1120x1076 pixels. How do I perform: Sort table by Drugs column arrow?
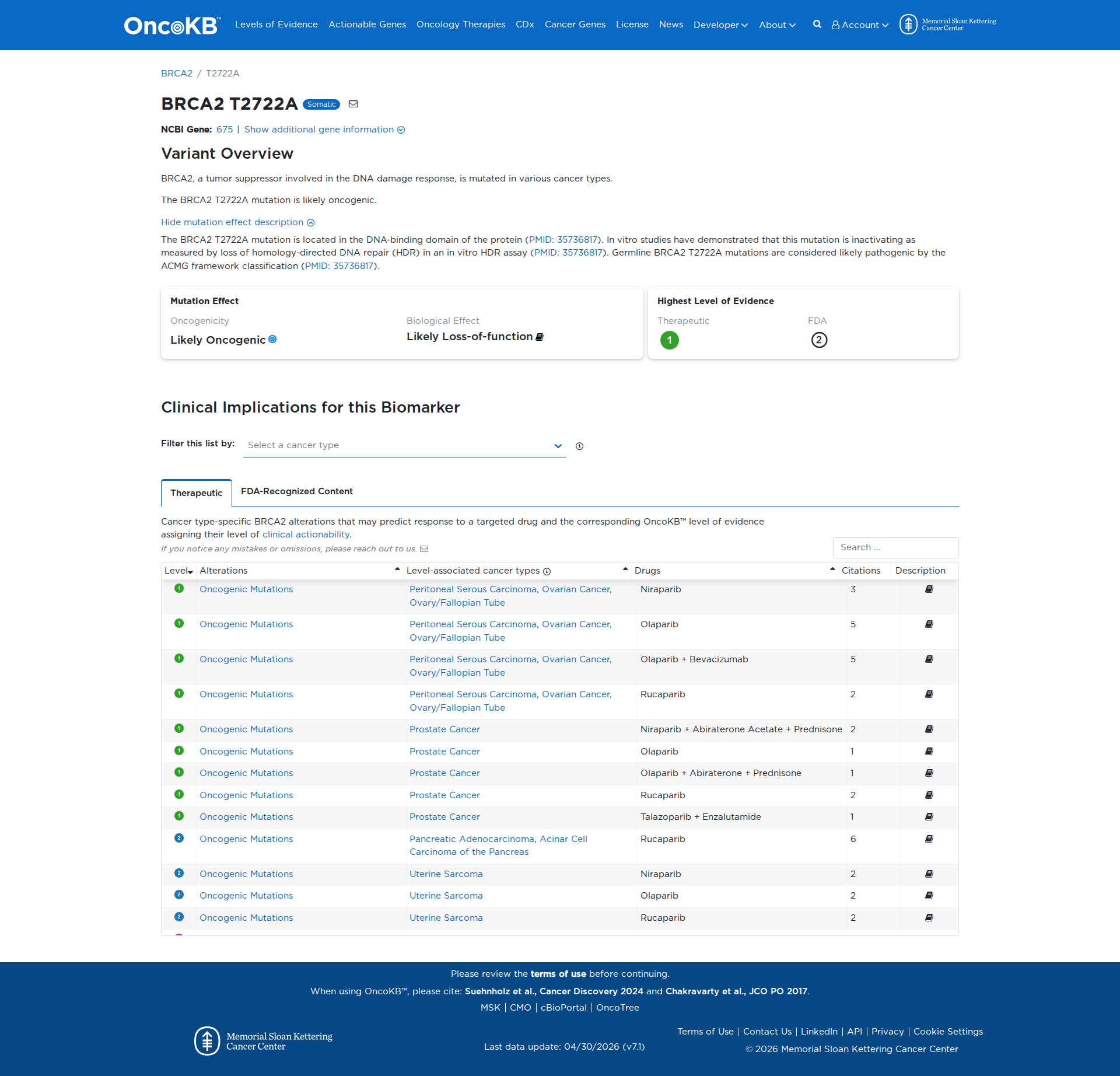pyautogui.click(x=832, y=569)
